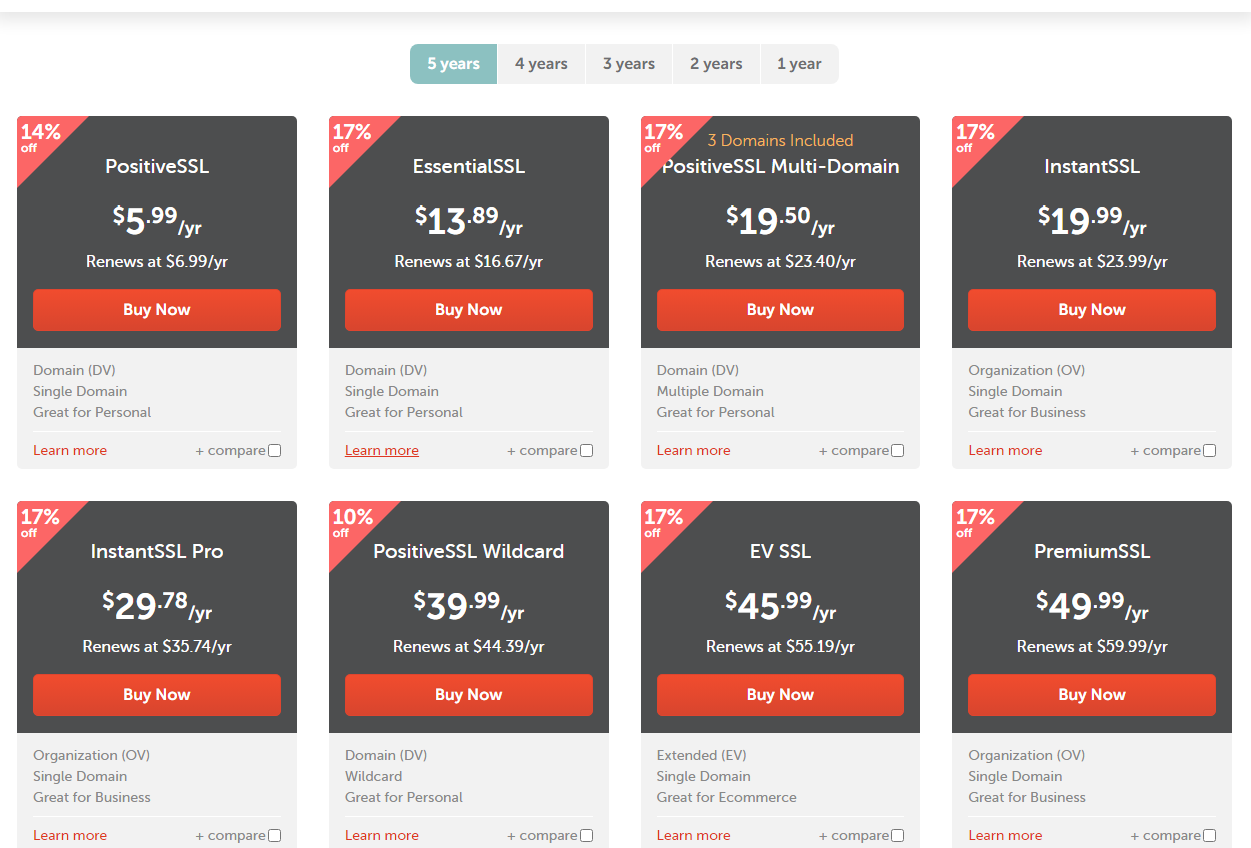Screen dimensions: 1251x848
Task: Click the 17% off ribbon on EV SSL
Action: click(664, 522)
